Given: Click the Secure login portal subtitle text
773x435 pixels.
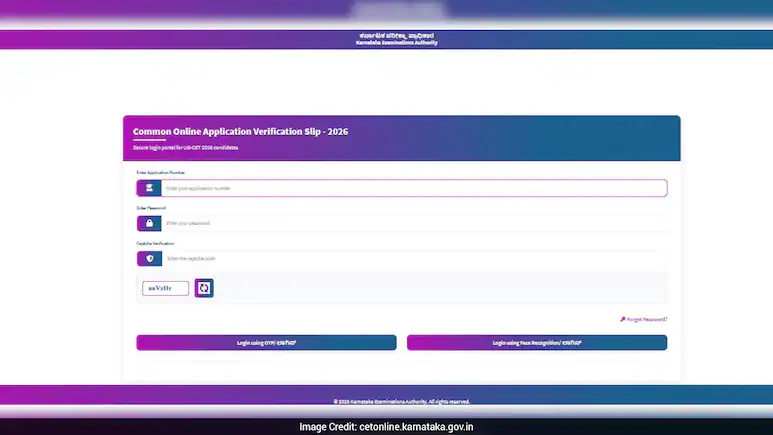Looking at the screenshot, I should click(x=185, y=147).
